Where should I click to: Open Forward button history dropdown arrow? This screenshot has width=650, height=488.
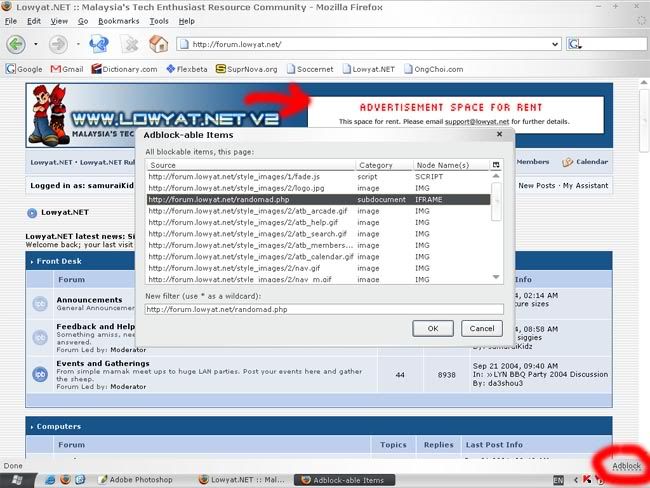78,44
